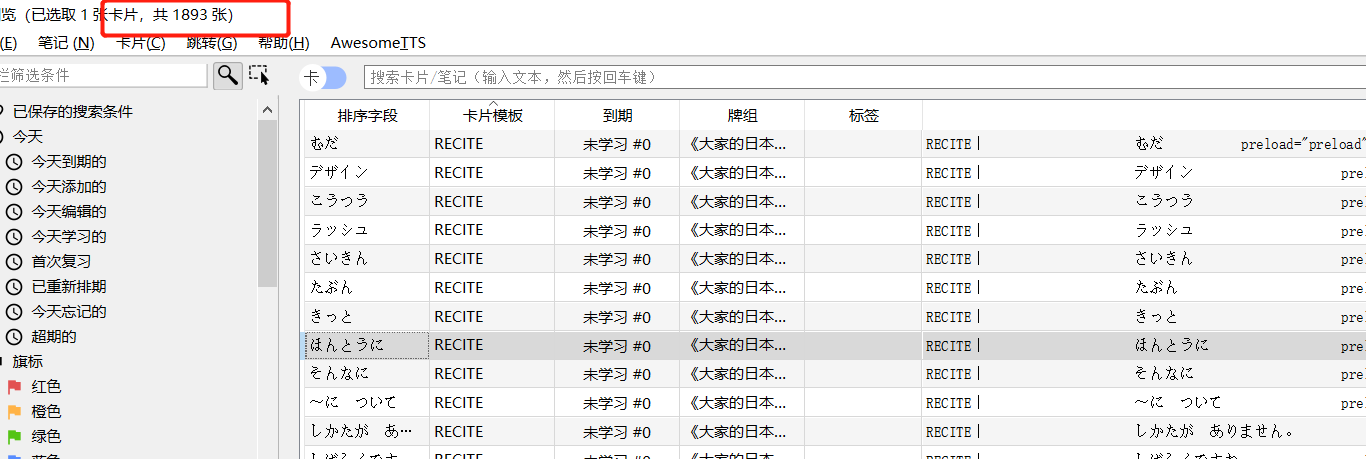Select the たぶん sort-field cell
Screen dimensions: 1366x459
click(x=367, y=288)
